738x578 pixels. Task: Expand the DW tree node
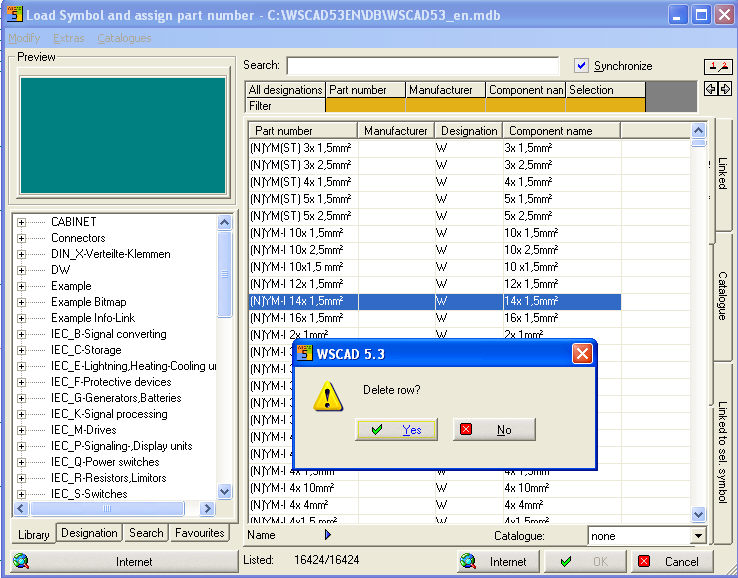point(21,270)
